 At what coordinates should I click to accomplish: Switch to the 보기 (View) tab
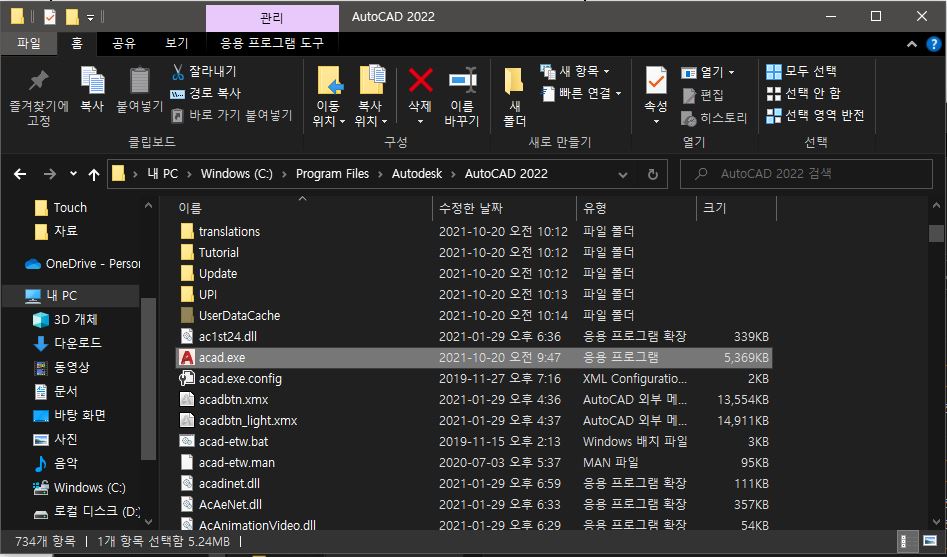coord(177,43)
